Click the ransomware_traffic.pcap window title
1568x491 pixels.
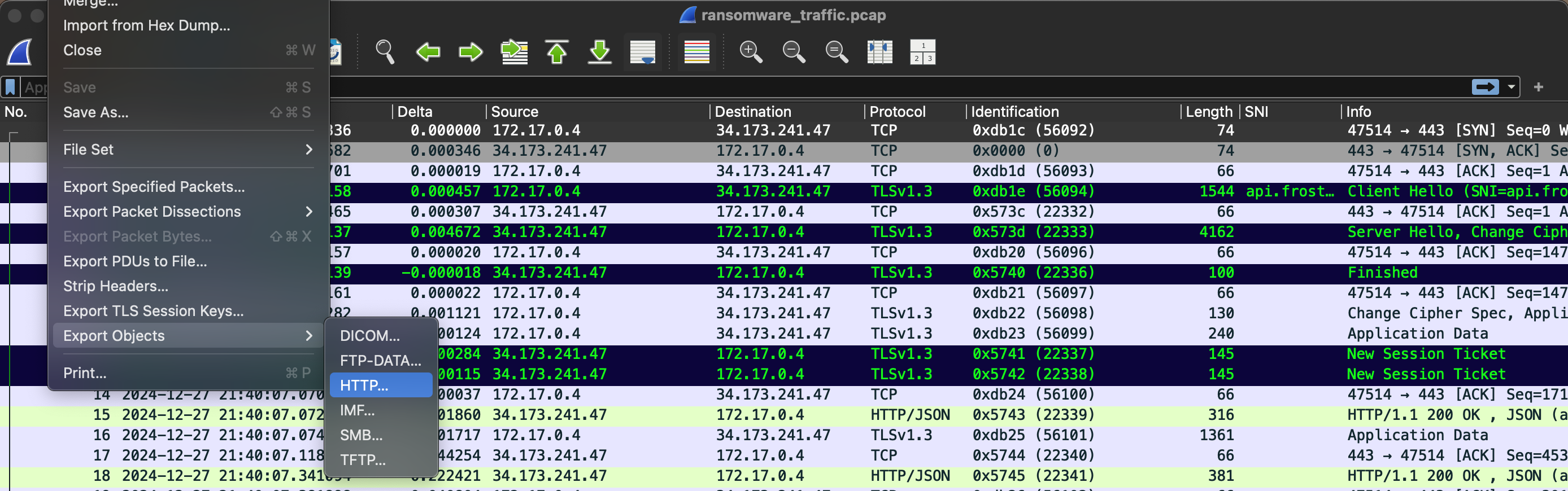[793, 15]
